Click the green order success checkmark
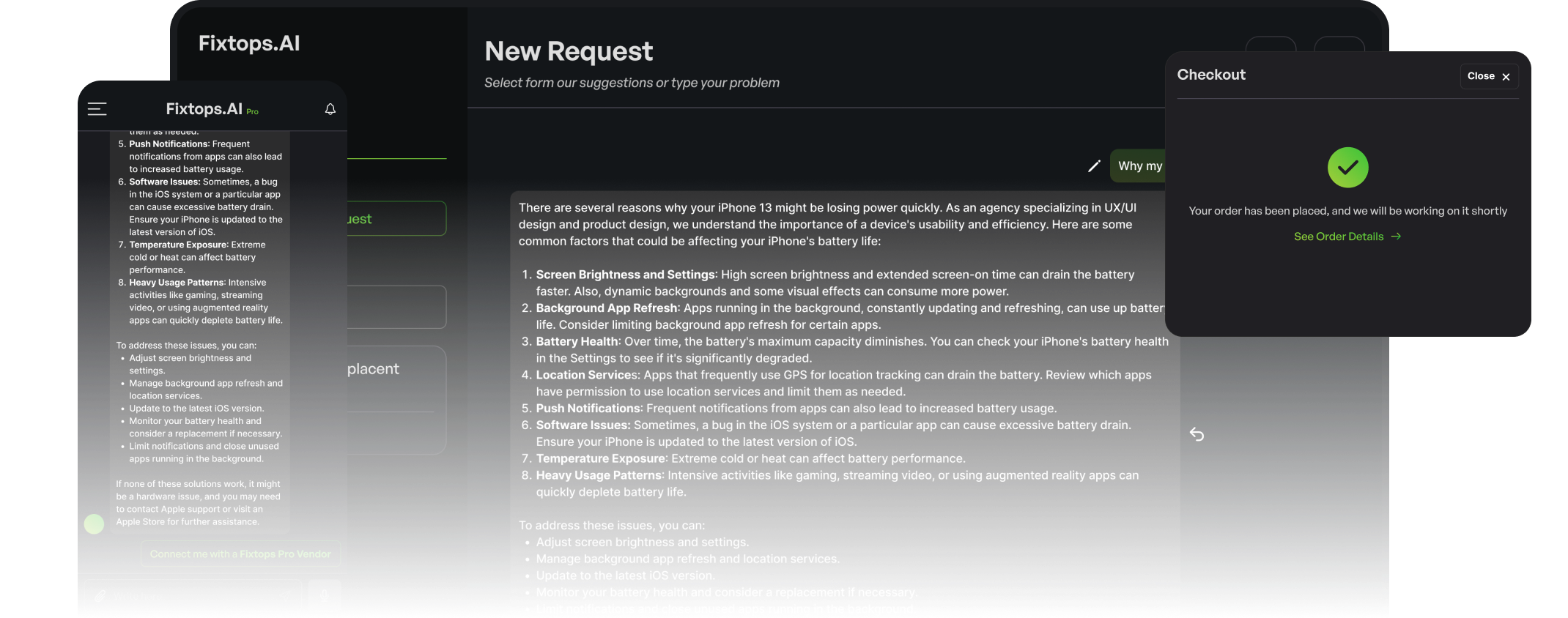The image size is (1568, 618). [1347, 168]
